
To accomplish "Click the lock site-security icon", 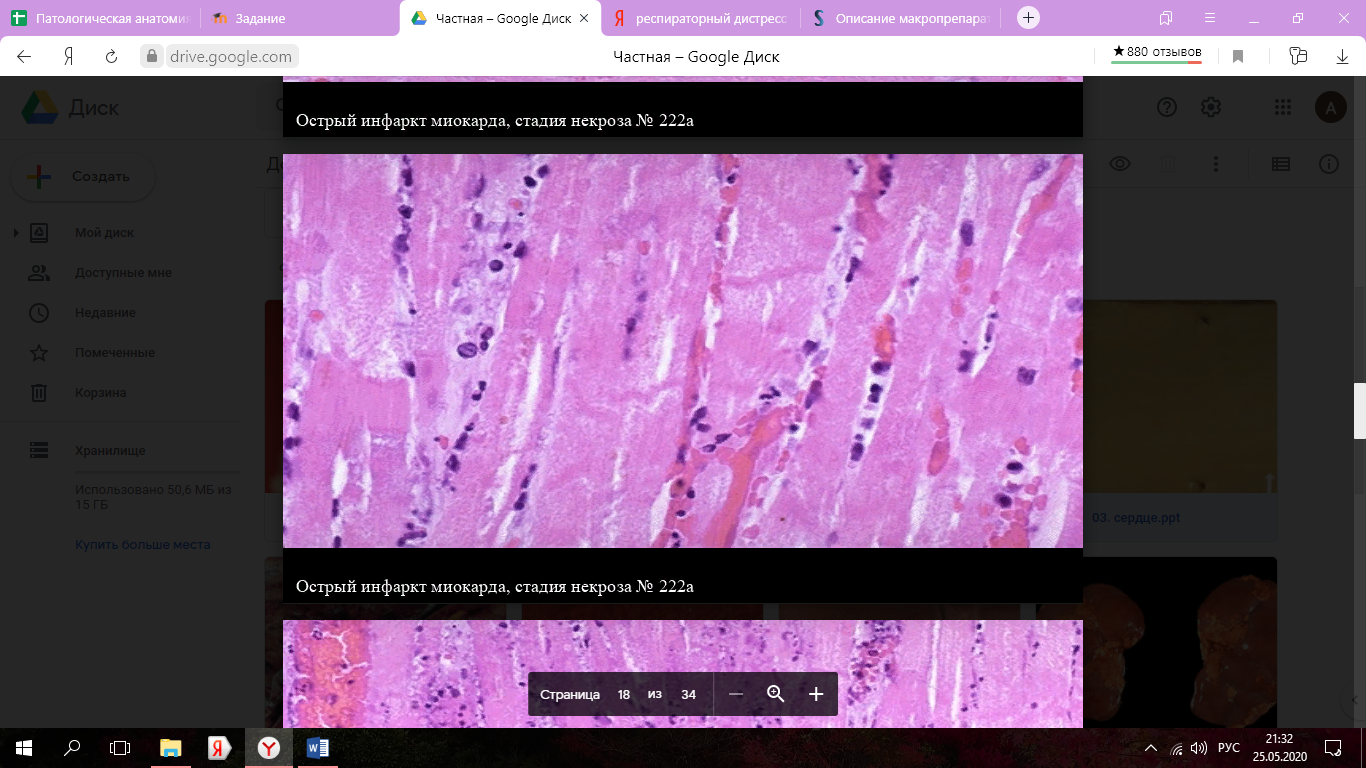I will click(x=153, y=57).
